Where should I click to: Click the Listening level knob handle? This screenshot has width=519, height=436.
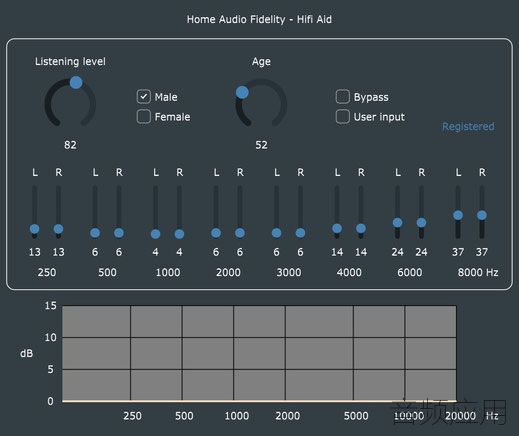pos(76,82)
